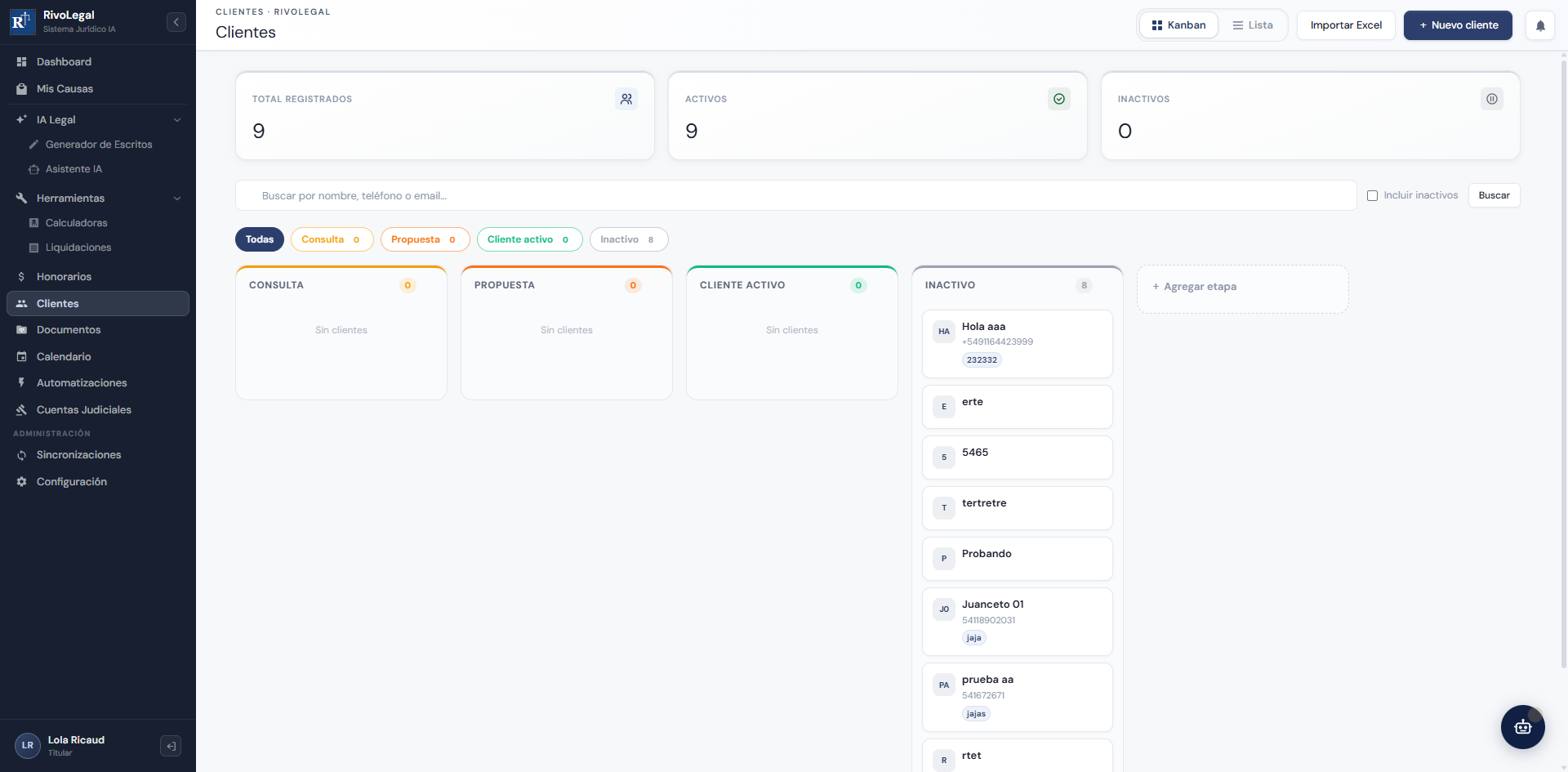Viewport: 1568px width, 772px height.
Task: Click the Buscar button
Action: (1494, 196)
